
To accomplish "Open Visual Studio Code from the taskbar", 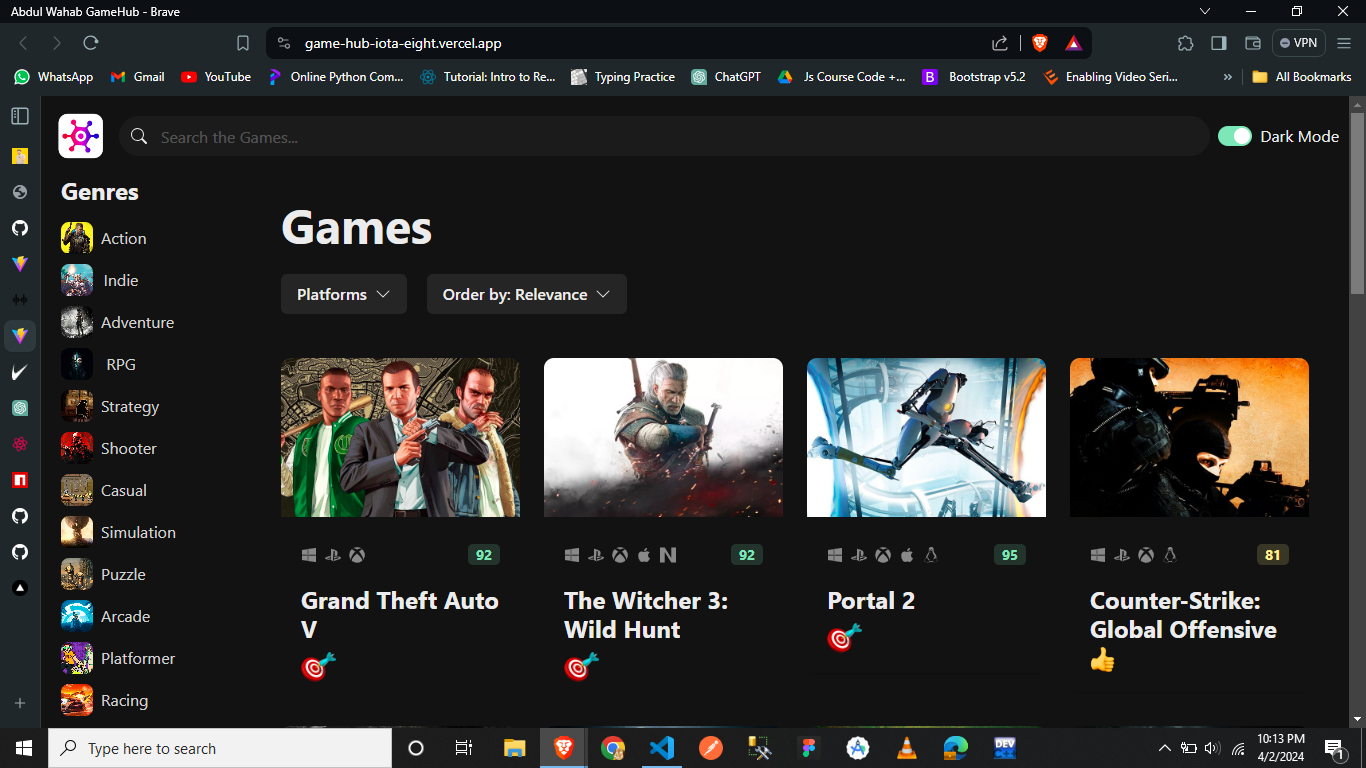I will 662,748.
